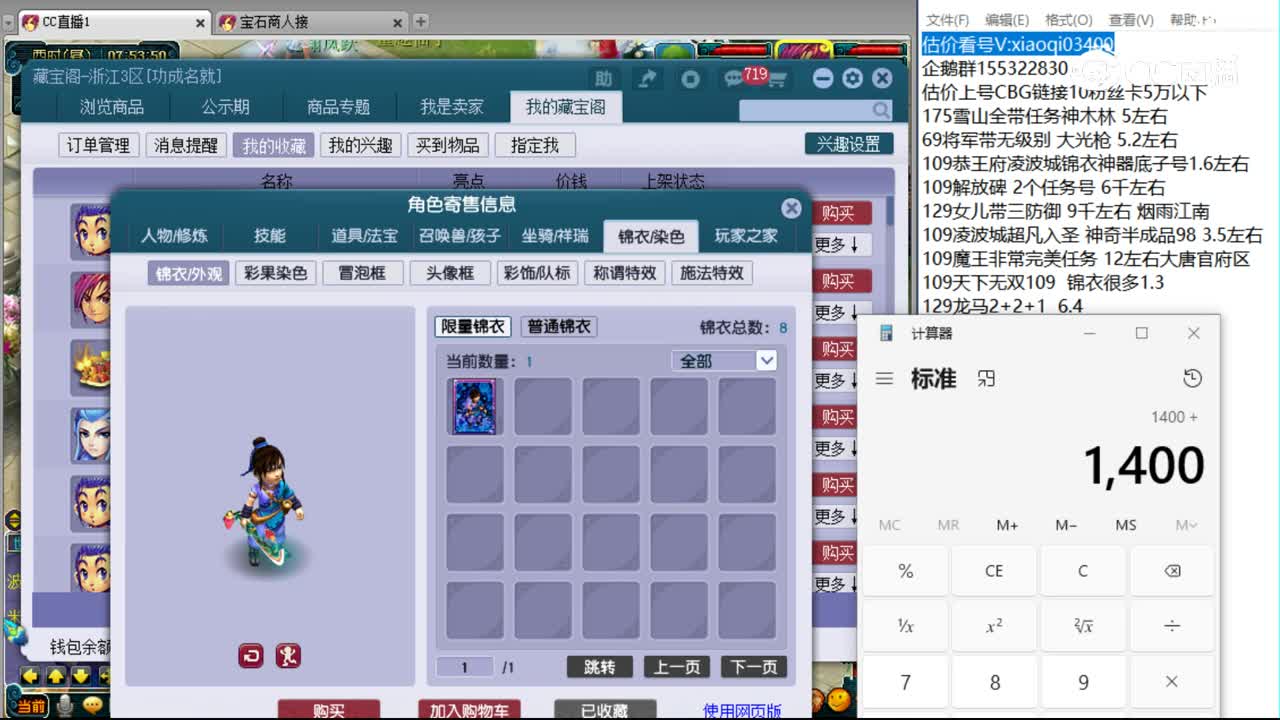1280x720 pixels.
Task: Open the 全部 filter dropdown
Action: 725,359
